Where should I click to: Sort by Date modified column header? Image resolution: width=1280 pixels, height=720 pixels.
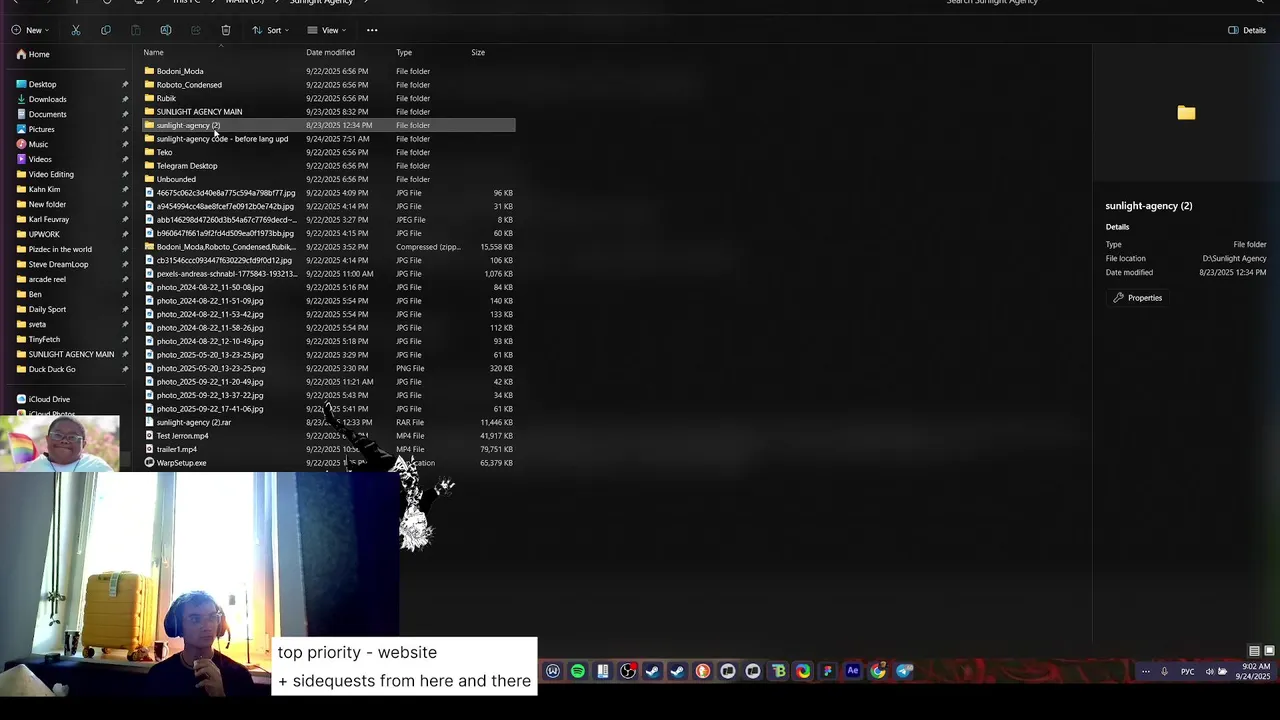330,52
